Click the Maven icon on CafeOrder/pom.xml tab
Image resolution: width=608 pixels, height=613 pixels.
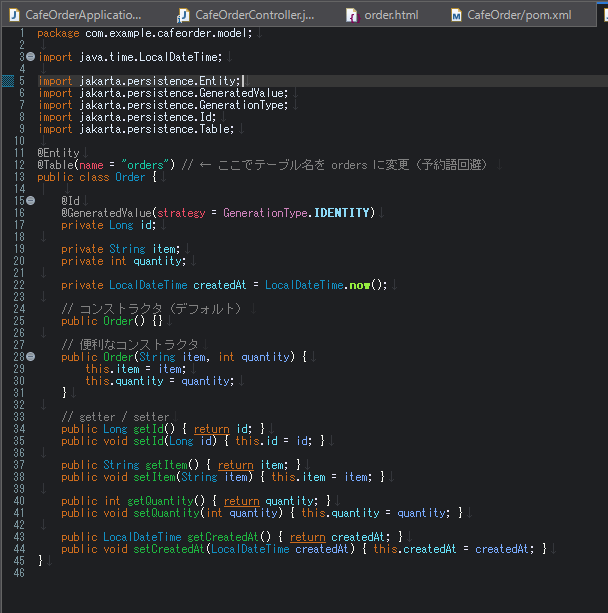tap(456, 15)
